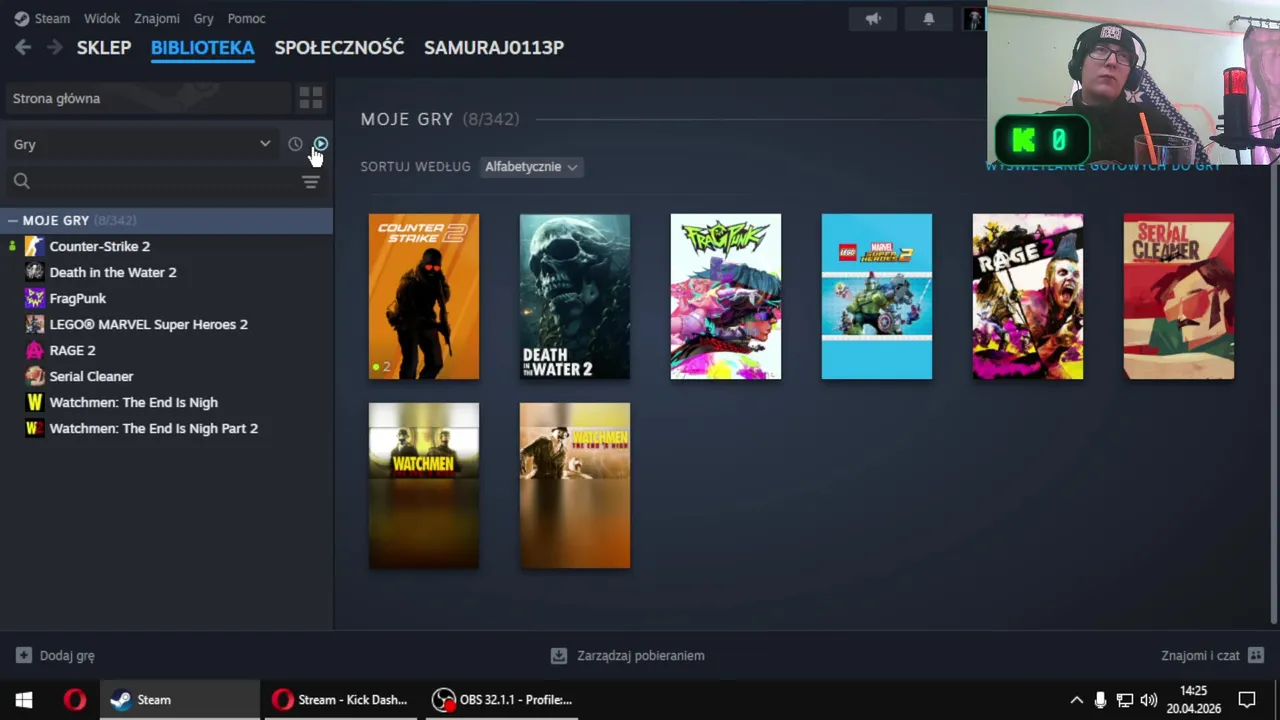
Task: Select Death in the Water 2 in list
Action: pyautogui.click(x=113, y=272)
